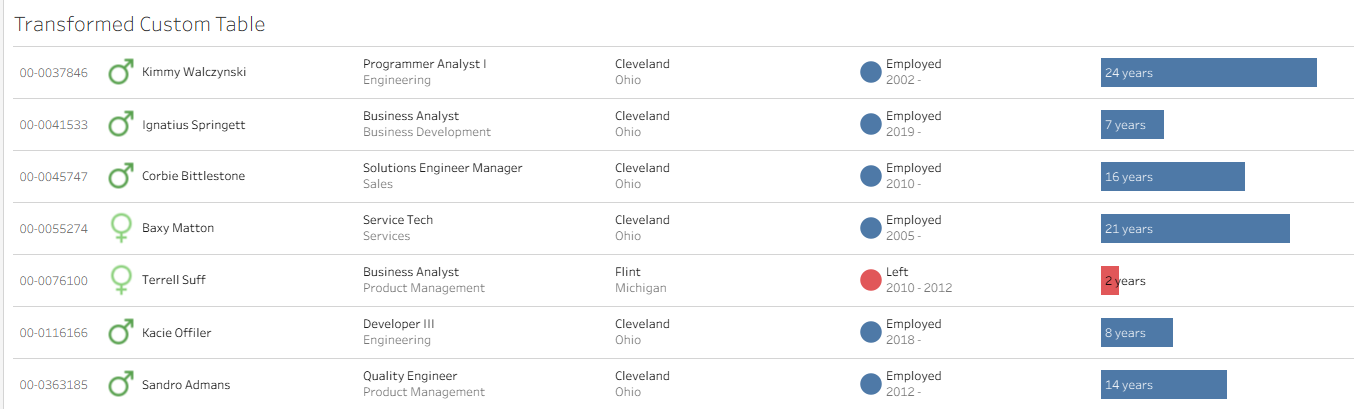Click Kacie Offiler's male gender icon

(x=121, y=332)
